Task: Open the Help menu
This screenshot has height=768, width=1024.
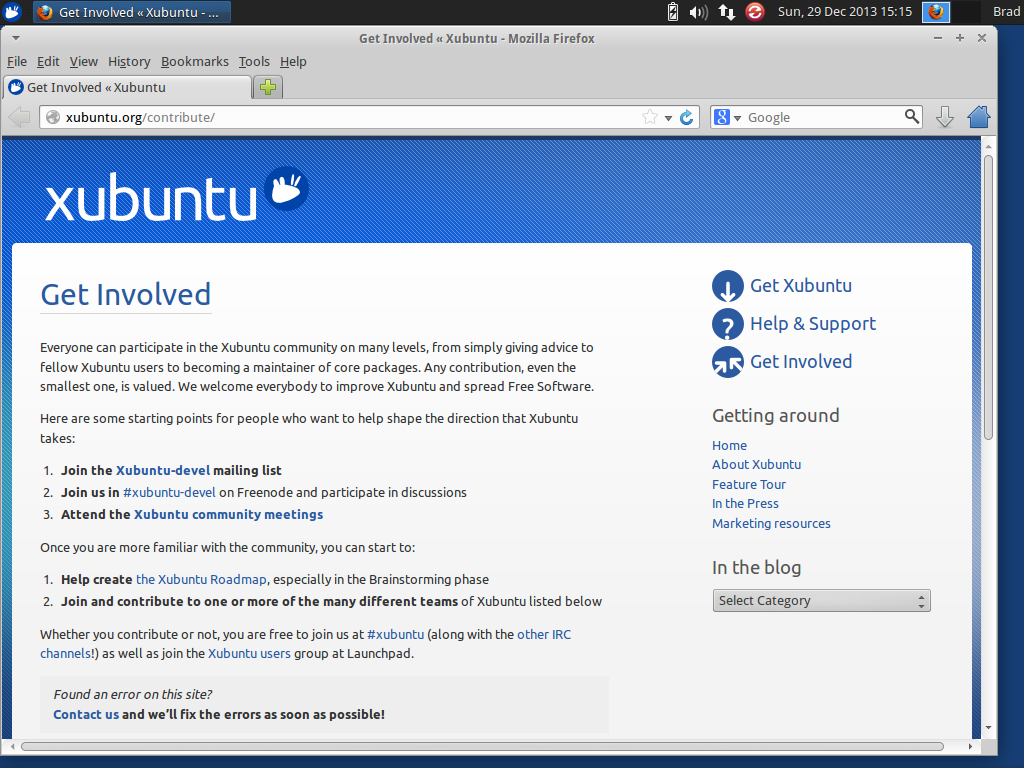Action: click(x=293, y=61)
